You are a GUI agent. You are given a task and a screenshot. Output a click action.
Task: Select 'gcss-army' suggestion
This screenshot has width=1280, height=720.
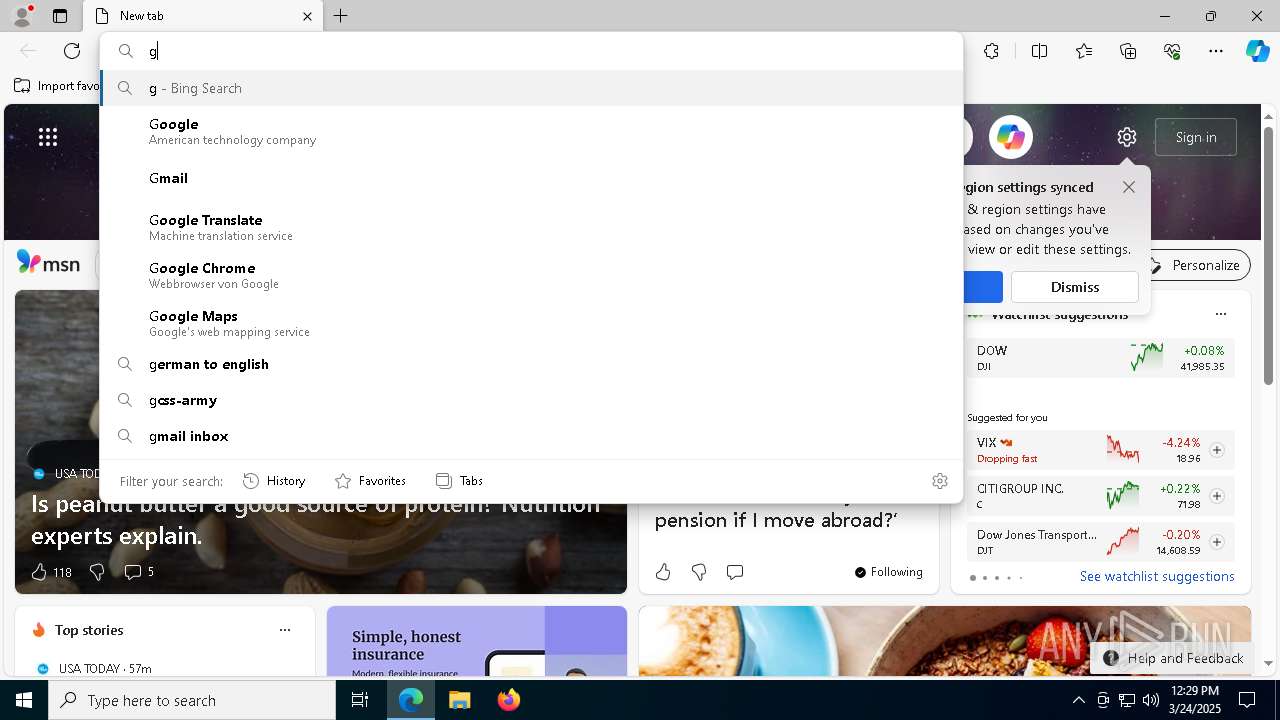point(531,400)
